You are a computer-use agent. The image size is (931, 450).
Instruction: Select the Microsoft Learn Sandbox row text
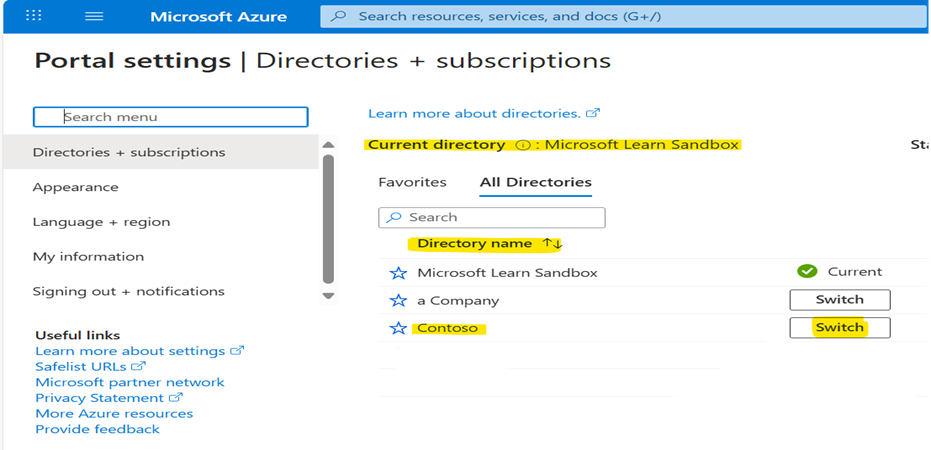[507, 273]
